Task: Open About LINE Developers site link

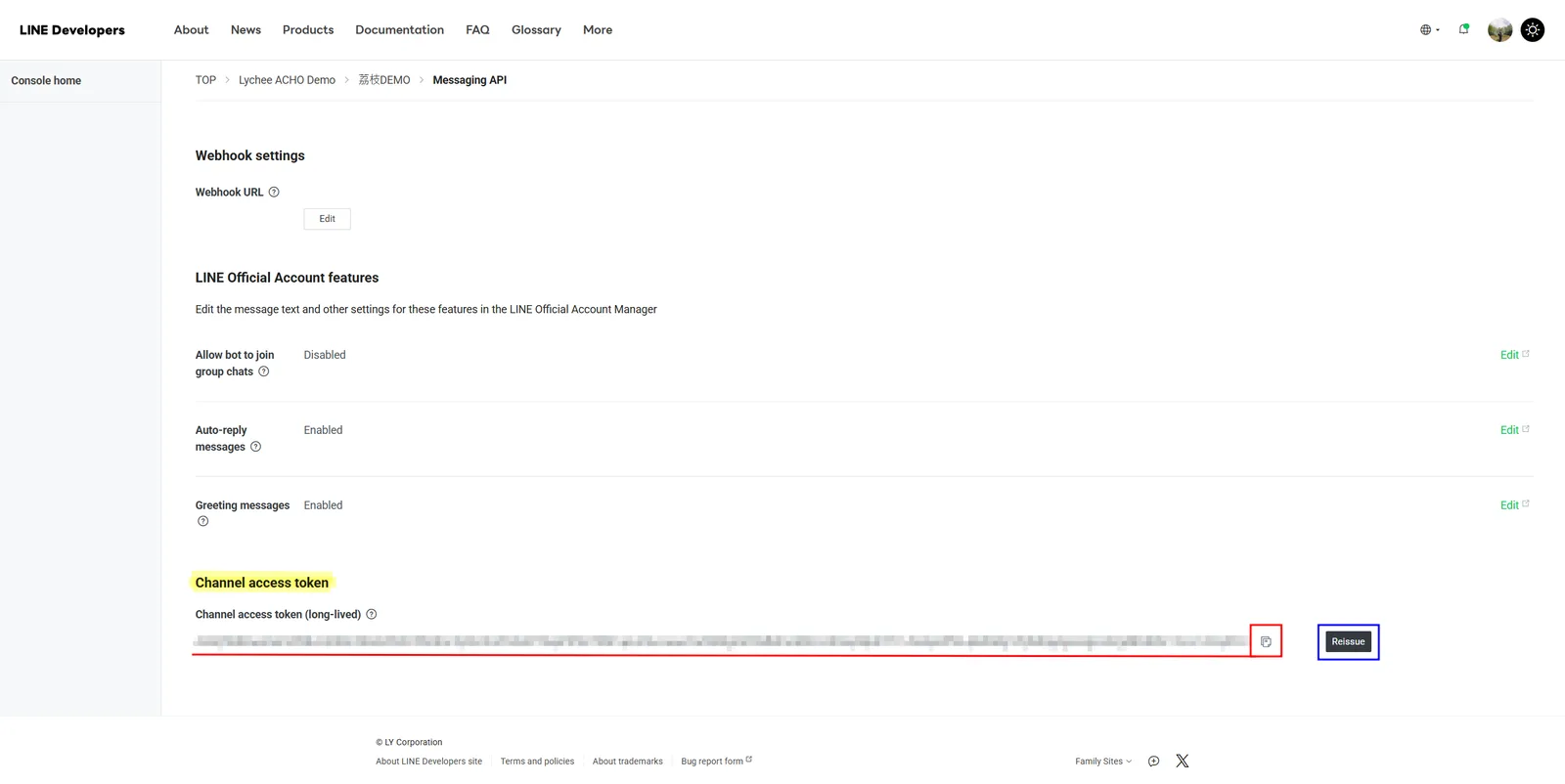Action: tap(428, 762)
